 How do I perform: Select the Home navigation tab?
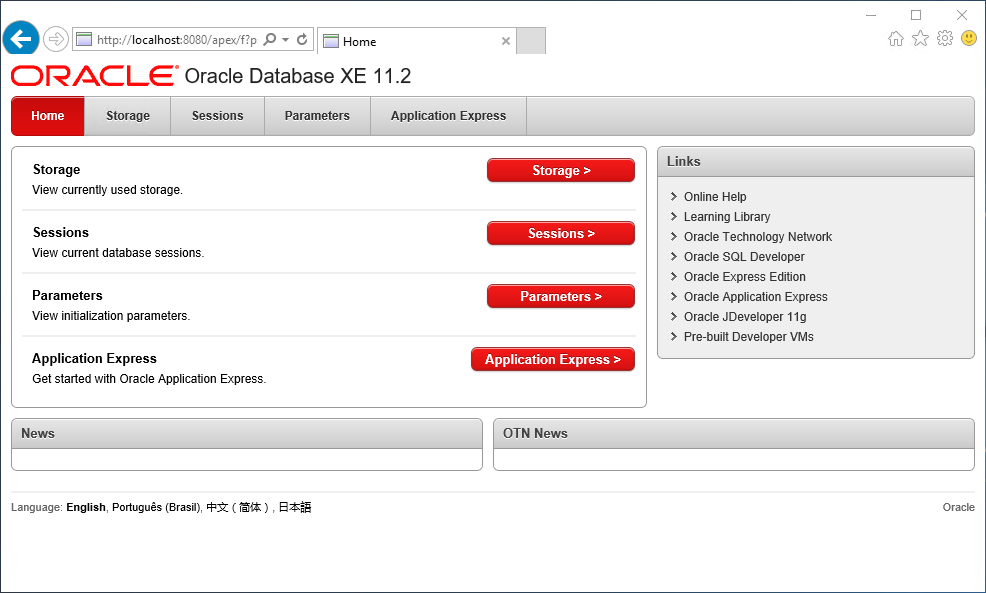point(48,116)
